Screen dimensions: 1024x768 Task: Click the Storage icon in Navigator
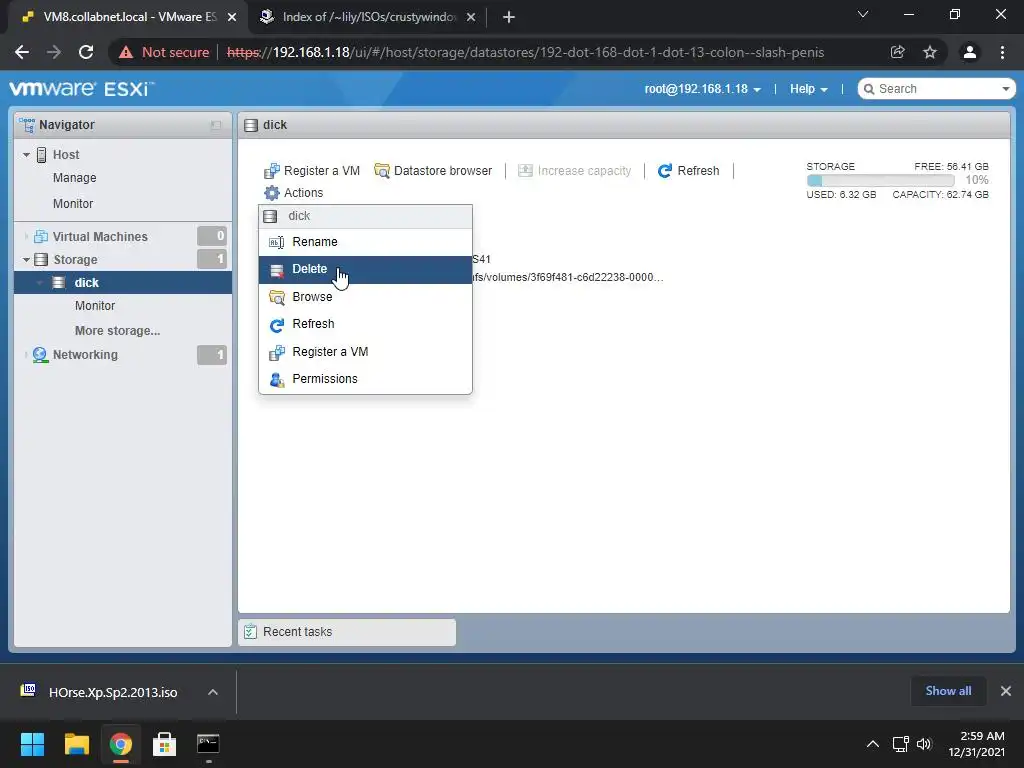(40, 259)
